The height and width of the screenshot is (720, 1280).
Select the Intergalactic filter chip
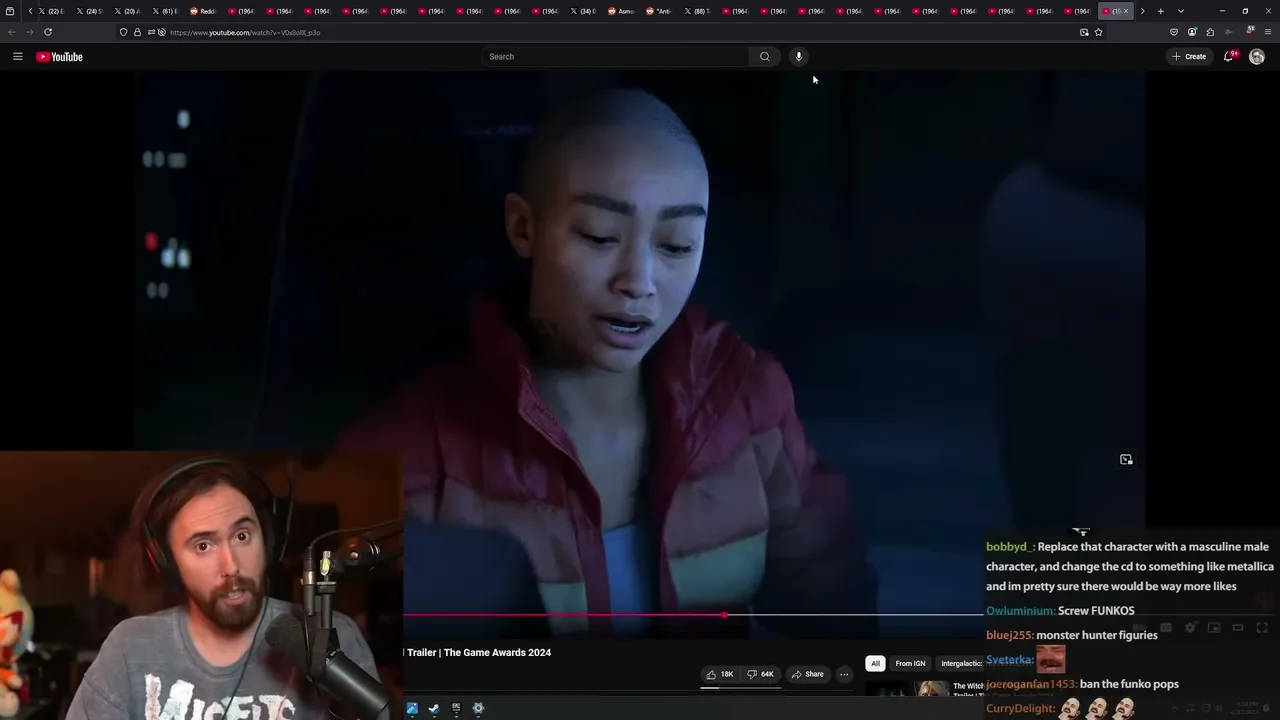tap(961, 663)
